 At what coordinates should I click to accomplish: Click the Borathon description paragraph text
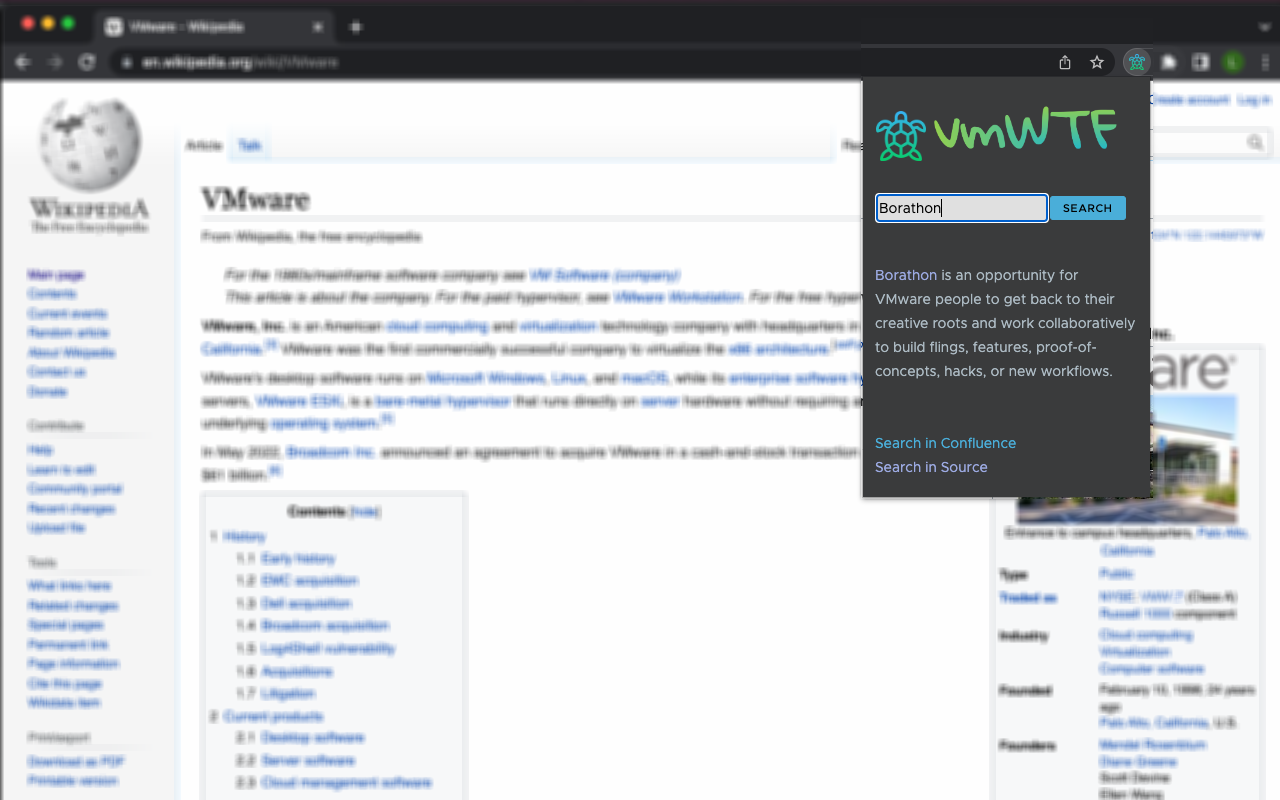(1005, 323)
